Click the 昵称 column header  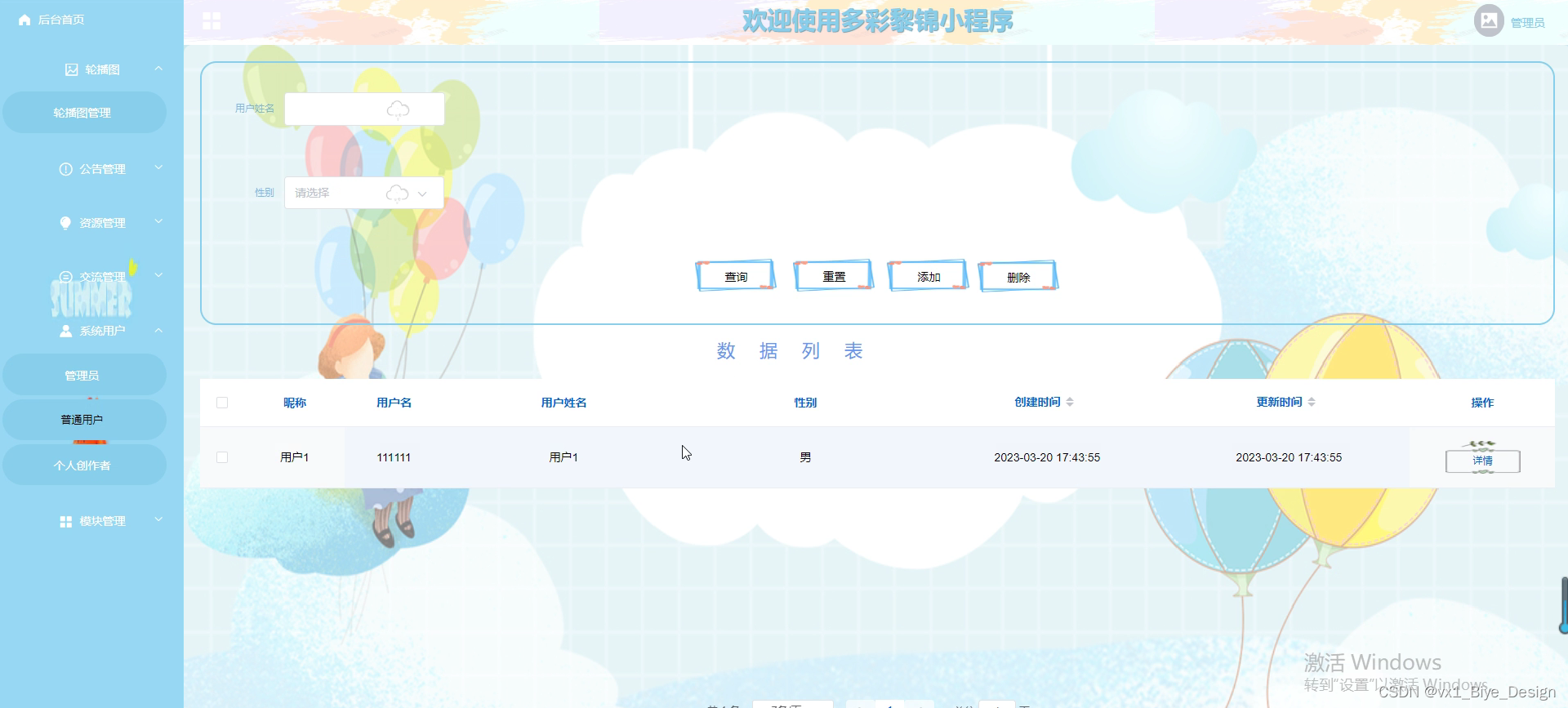tap(295, 403)
